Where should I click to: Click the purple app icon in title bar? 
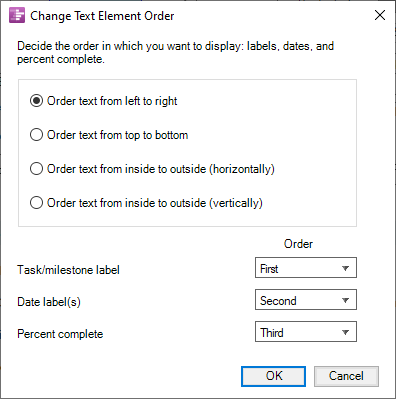(17, 15)
